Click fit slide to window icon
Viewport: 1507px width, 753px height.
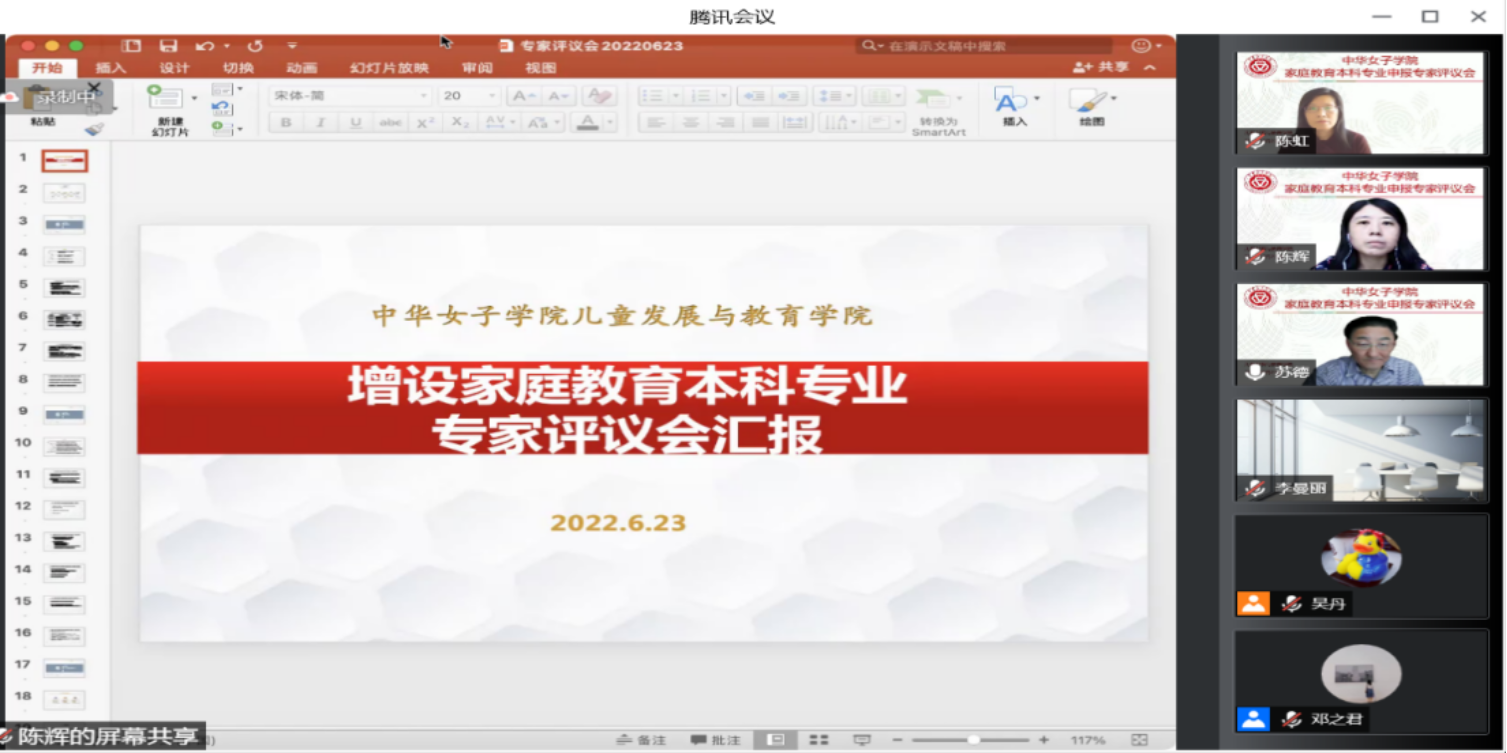[x=1139, y=740]
